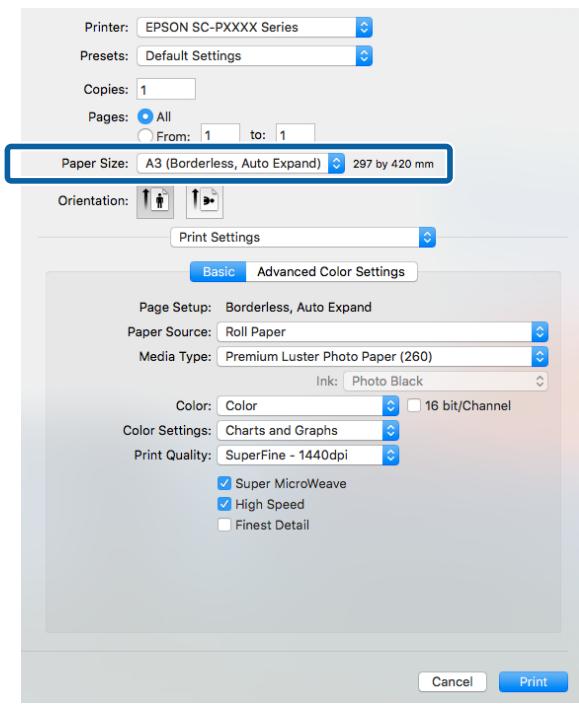Open the disabled Ink Photo Black dropdown
579x704 pixels.
(446, 381)
